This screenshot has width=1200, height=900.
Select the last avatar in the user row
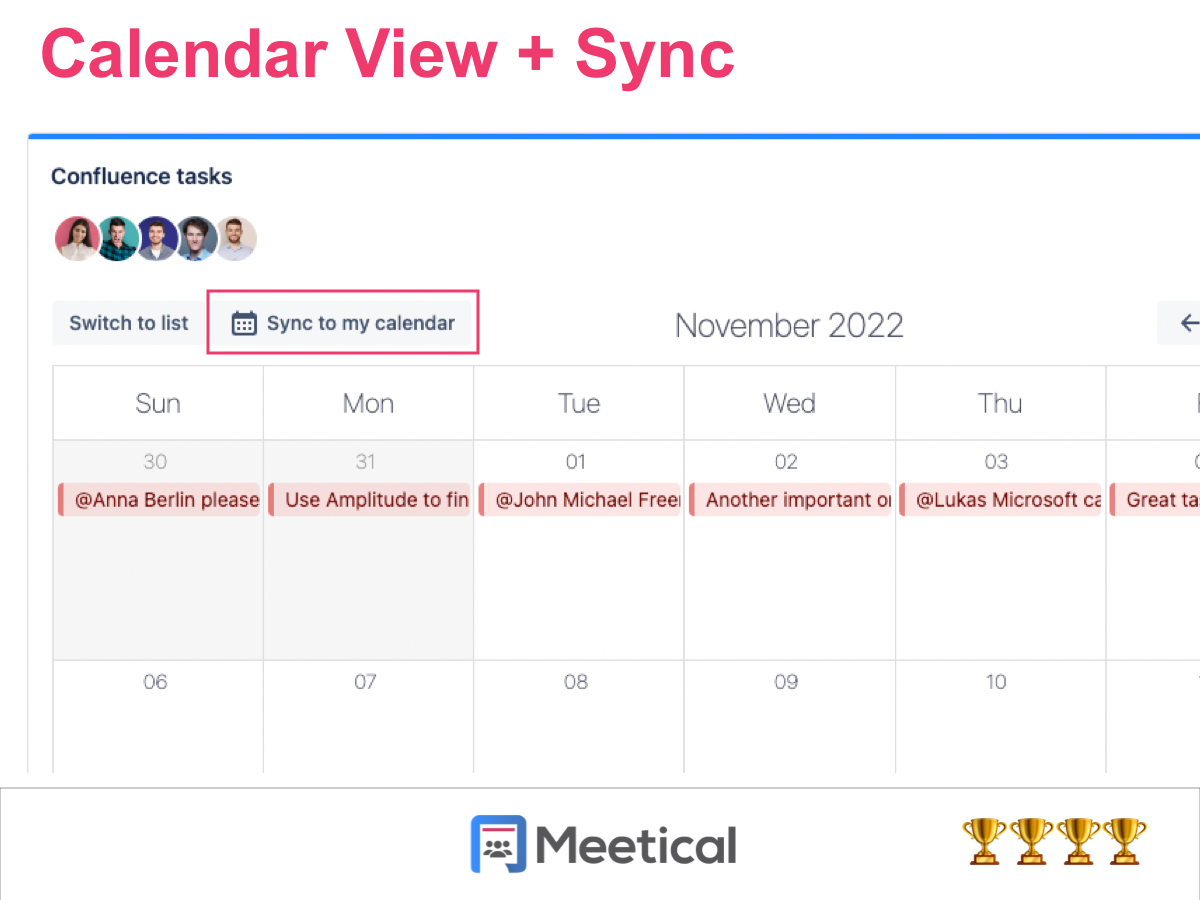pos(237,238)
